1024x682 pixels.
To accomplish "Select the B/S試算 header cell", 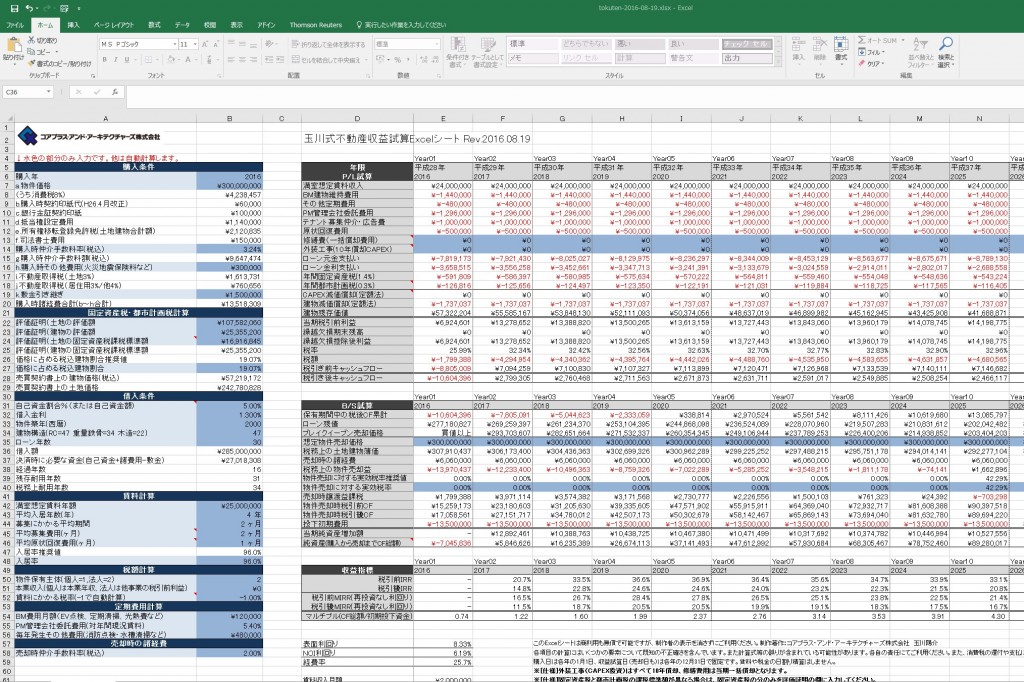I will 357,406.
